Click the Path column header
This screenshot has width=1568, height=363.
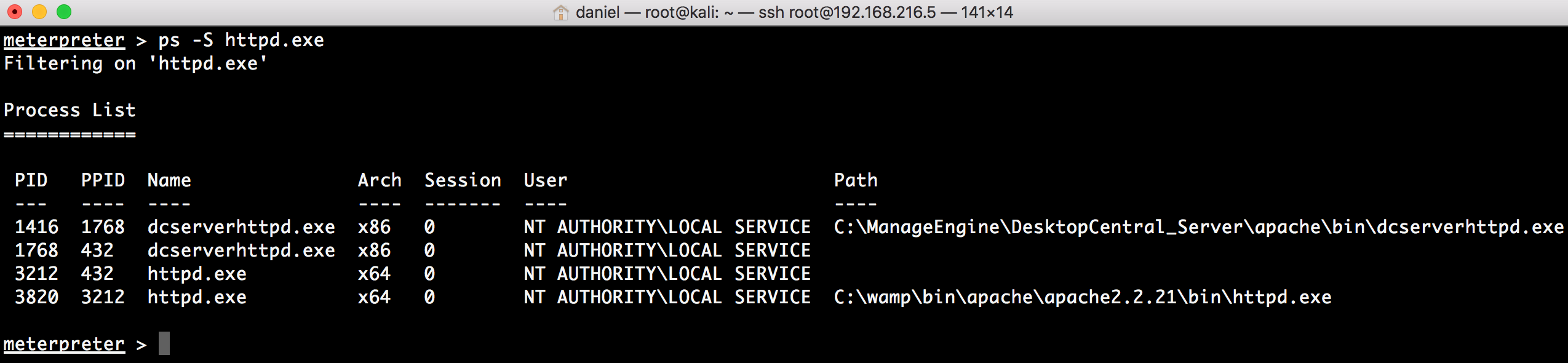(856, 180)
